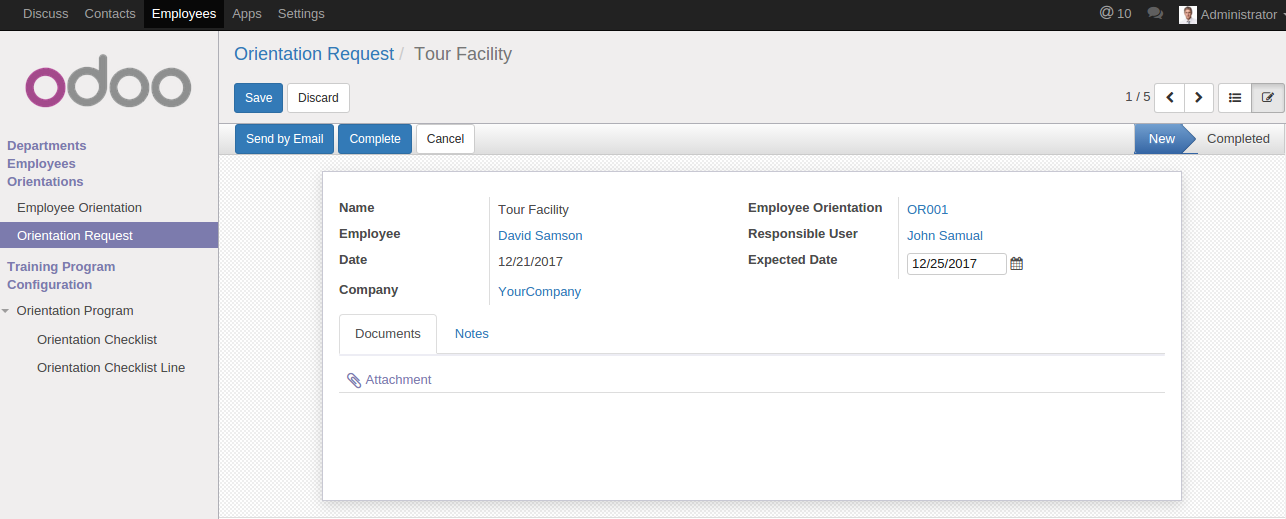This screenshot has height=519, width=1286.
Task: Go to the previous record arrow
Action: 1169,98
